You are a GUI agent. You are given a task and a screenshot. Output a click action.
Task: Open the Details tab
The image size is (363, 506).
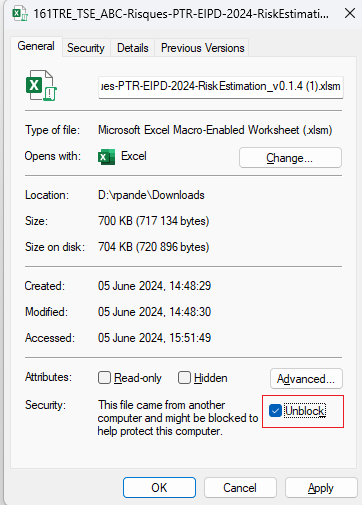tap(133, 48)
